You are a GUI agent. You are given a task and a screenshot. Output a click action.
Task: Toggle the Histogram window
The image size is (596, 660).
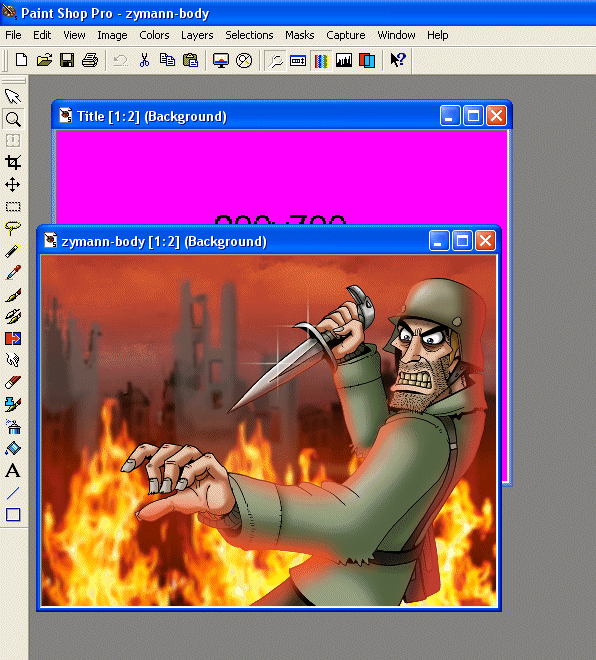(x=344, y=61)
